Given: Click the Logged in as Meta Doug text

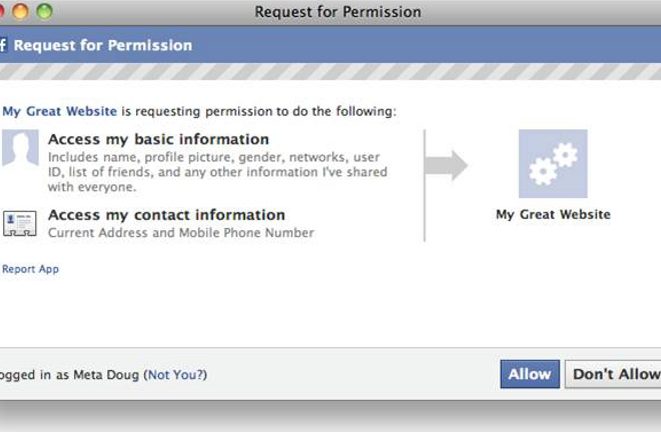Looking at the screenshot, I should pyautogui.click(x=69, y=375).
